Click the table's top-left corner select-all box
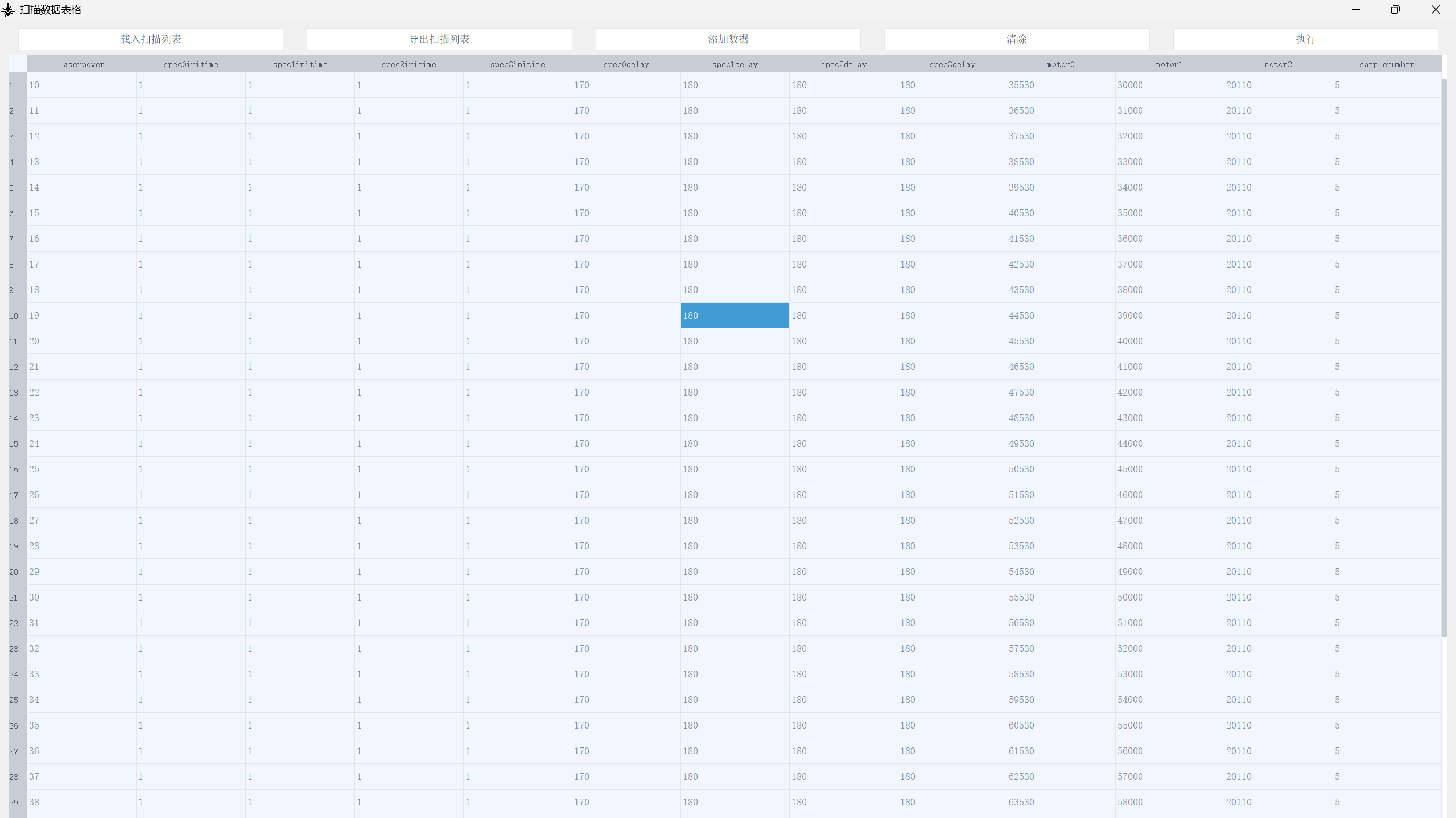 (18, 64)
